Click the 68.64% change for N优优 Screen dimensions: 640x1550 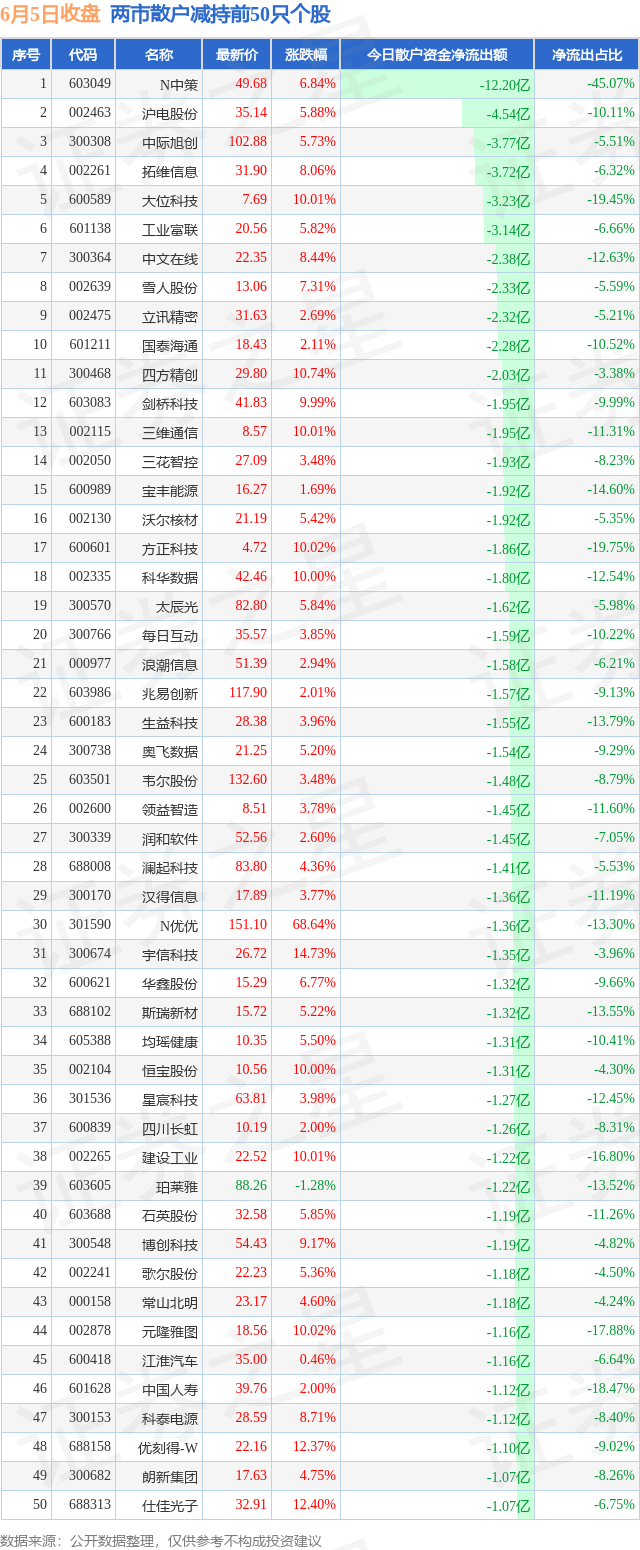pyautogui.click(x=312, y=925)
